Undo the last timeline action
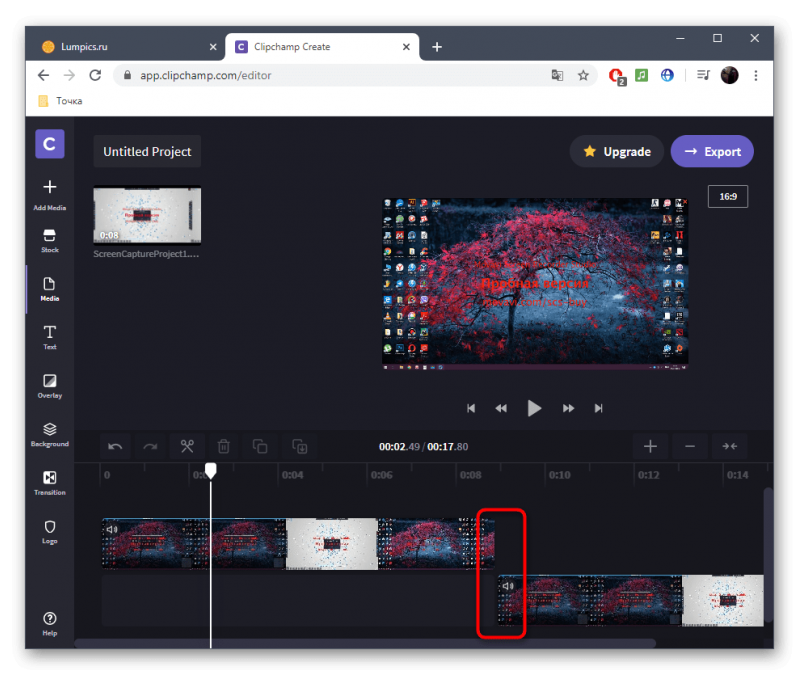Viewport: 800px width, 675px height. pyautogui.click(x=115, y=447)
